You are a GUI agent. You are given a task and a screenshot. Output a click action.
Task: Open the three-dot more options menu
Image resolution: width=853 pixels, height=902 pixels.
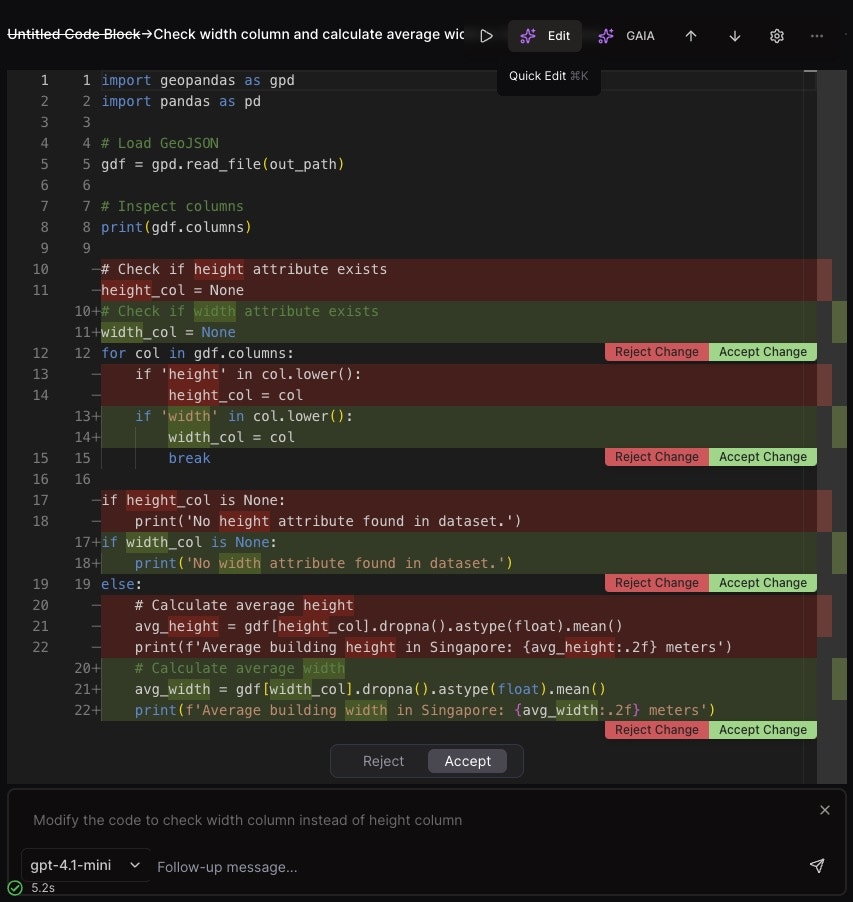coord(817,36)
